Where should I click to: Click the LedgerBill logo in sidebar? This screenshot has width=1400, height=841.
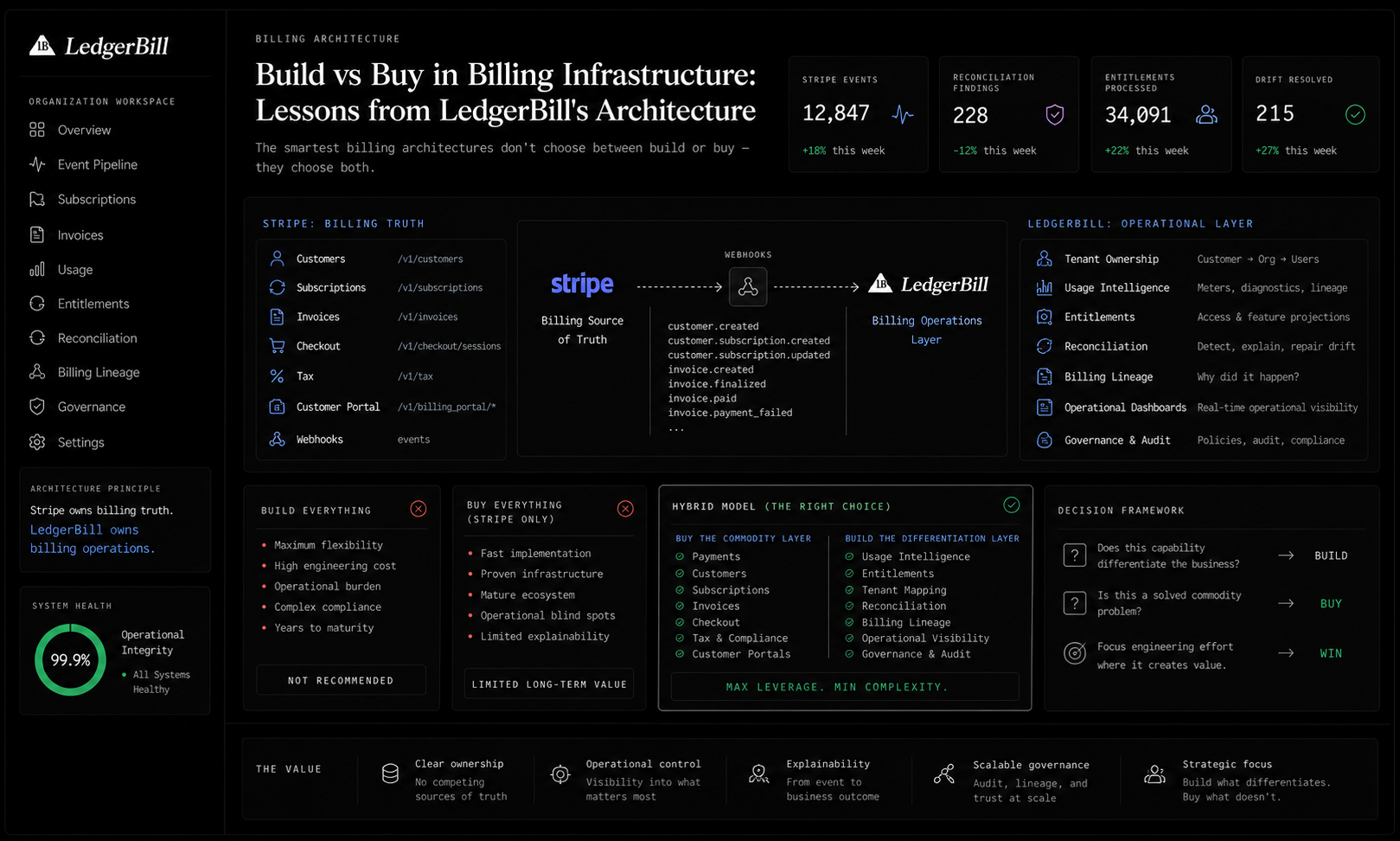point(99,46)
